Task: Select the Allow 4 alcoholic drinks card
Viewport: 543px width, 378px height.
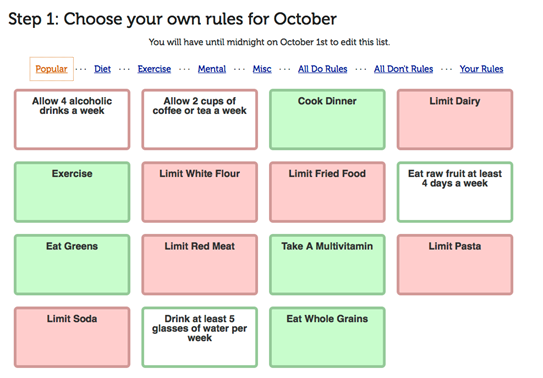Action: click(72, 119)
